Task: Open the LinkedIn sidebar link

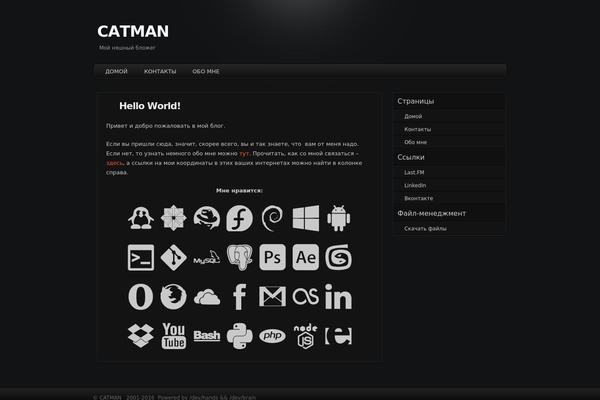Action: [415, 185]
